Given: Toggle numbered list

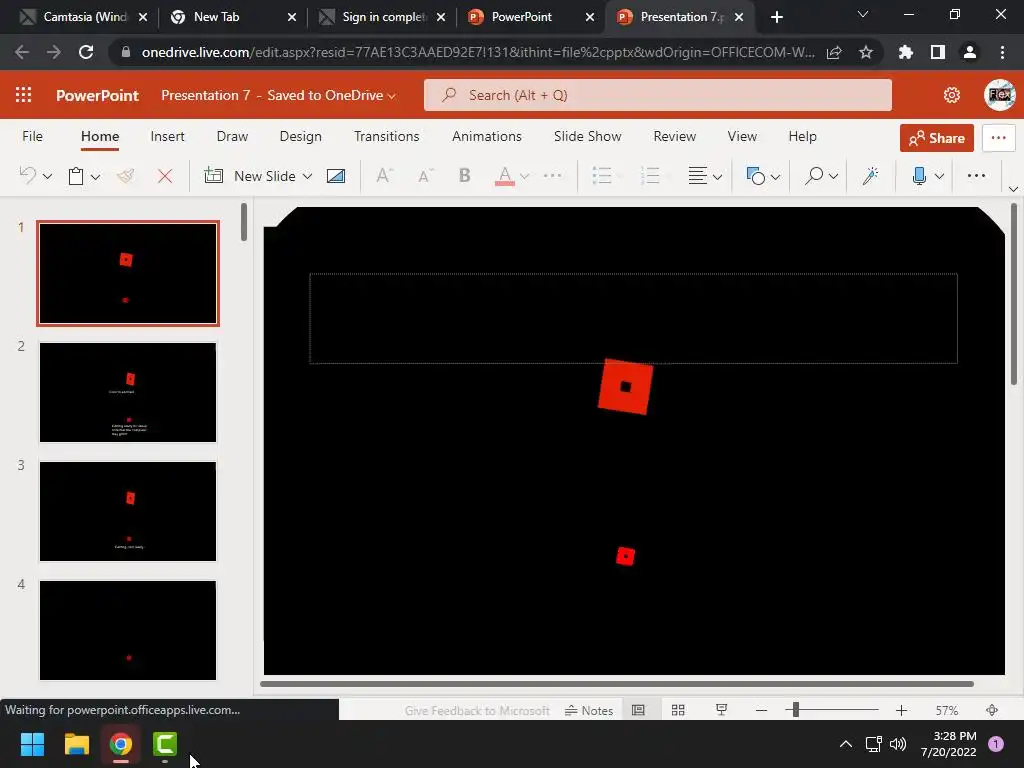Looking at the screenshot, I should tap(650, 176).
